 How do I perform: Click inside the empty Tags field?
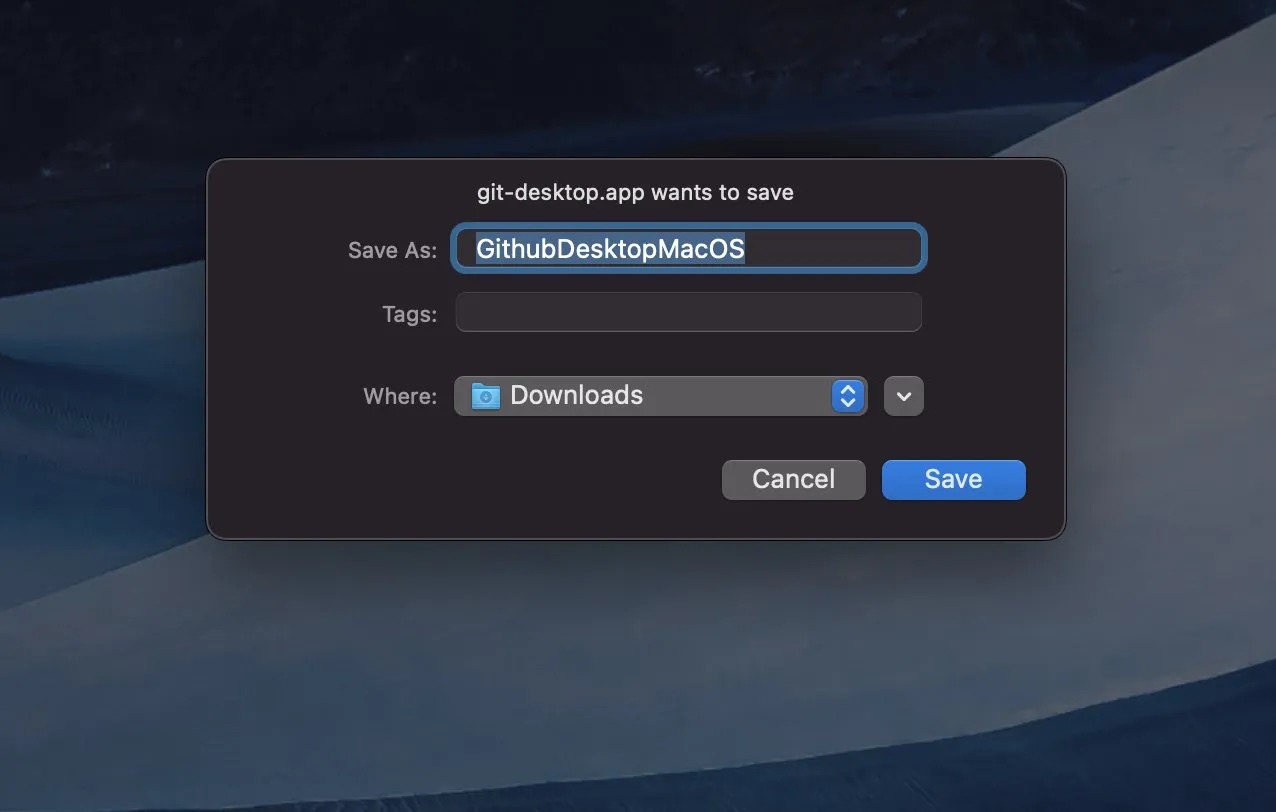[x=688, y=313]
